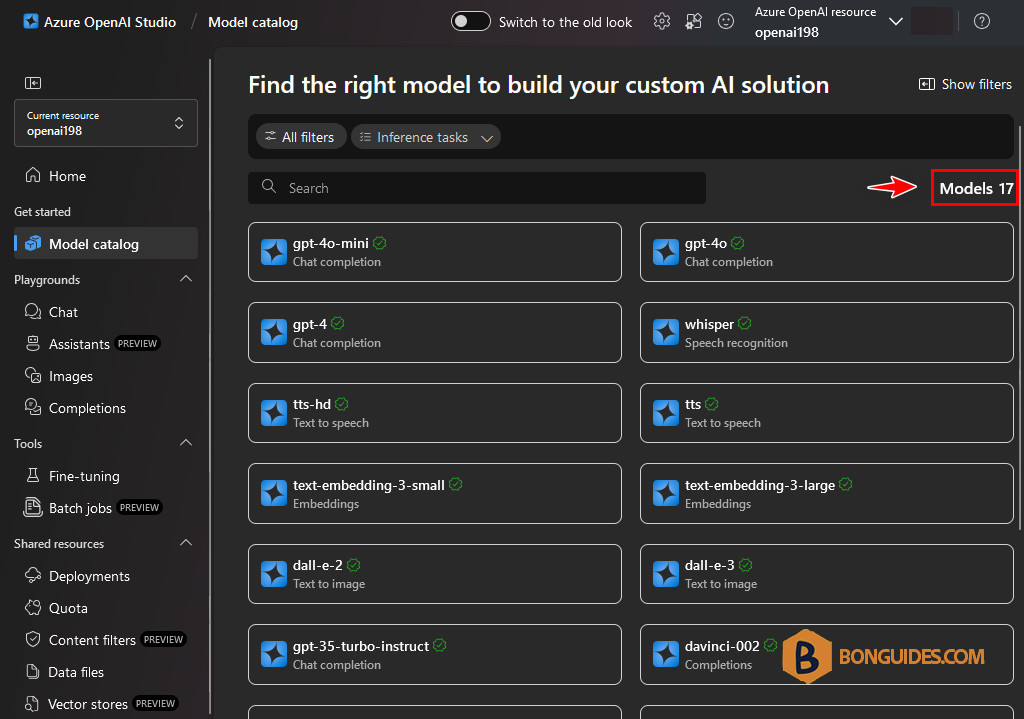Open the Completions playground
The width and height of the screenshot is (1024, 719).
point(106,408)
